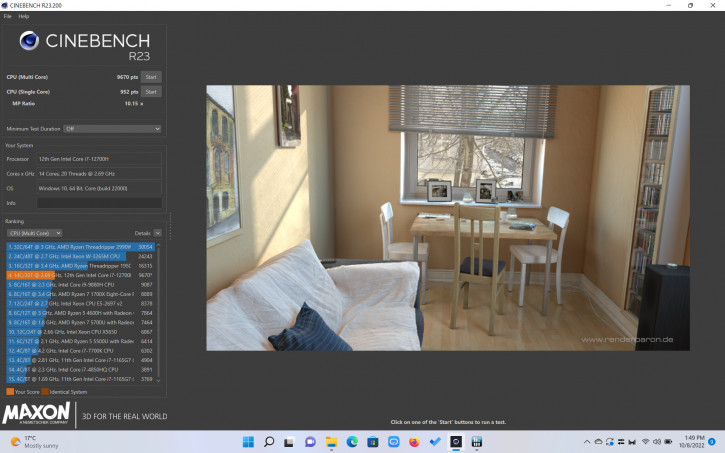Click the rendered room preview image
725x453 pixels.
[448, 218]
